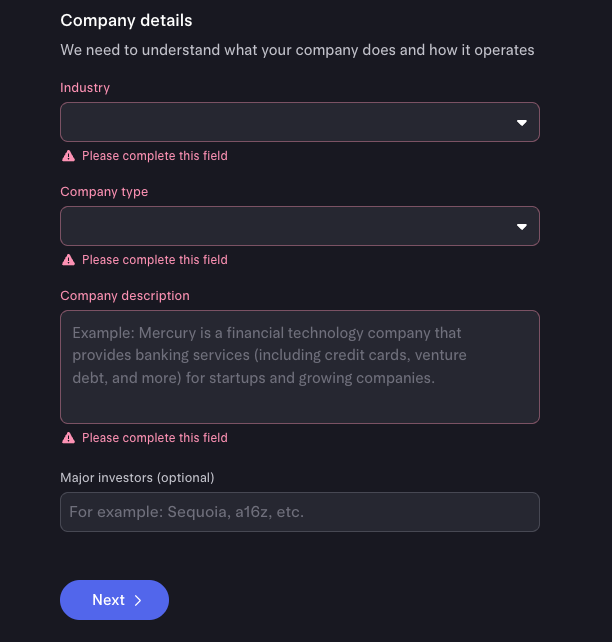This screenshot has width=612, height=642.
Task: Click the caret arrow in Industry dropdown
Action: click(x=521, y=123)
